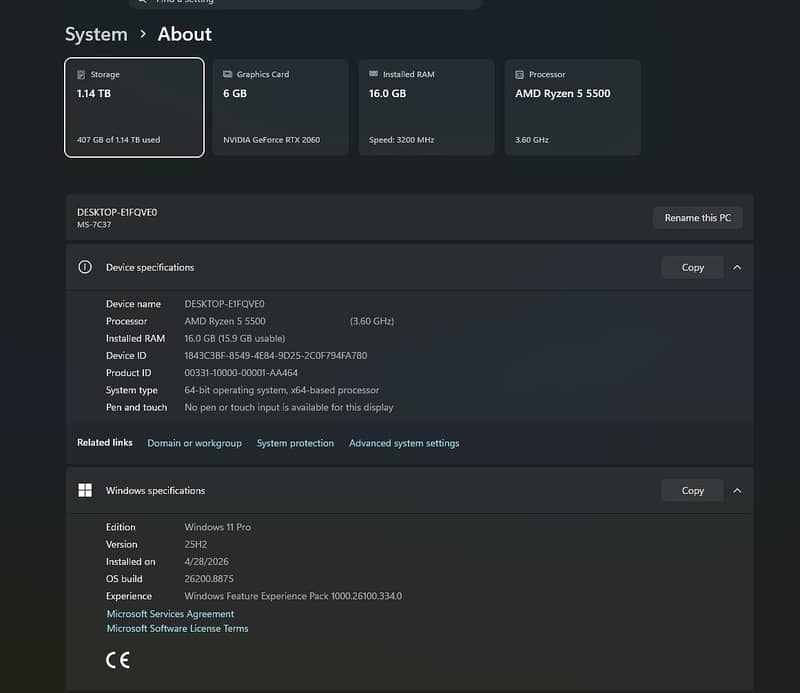Viewport: 800px width, 693px height.
Task: Select the Product ID value 00331-10000-00001-AA464
Action: [x=241, y=373]
